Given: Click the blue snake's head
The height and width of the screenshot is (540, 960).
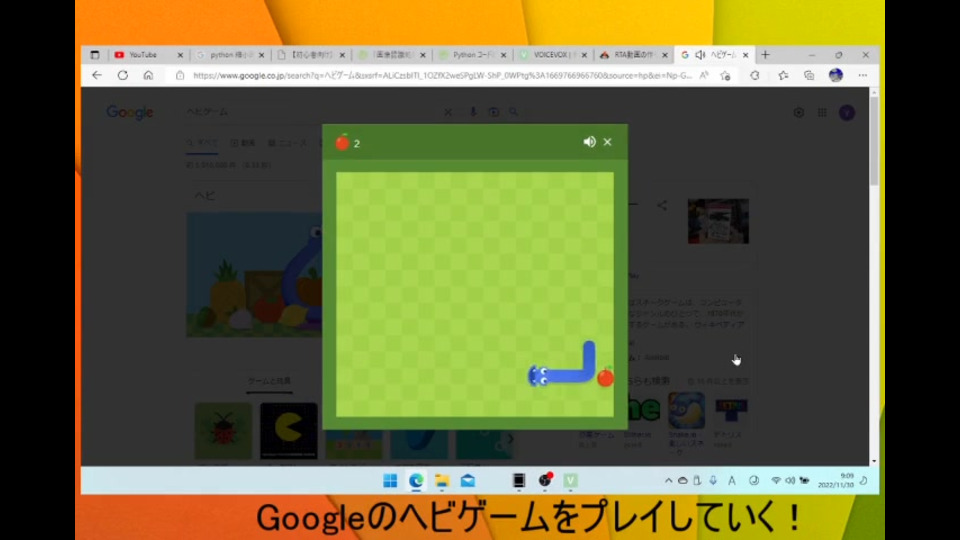Looking at the screenshot, I should 538,376.
